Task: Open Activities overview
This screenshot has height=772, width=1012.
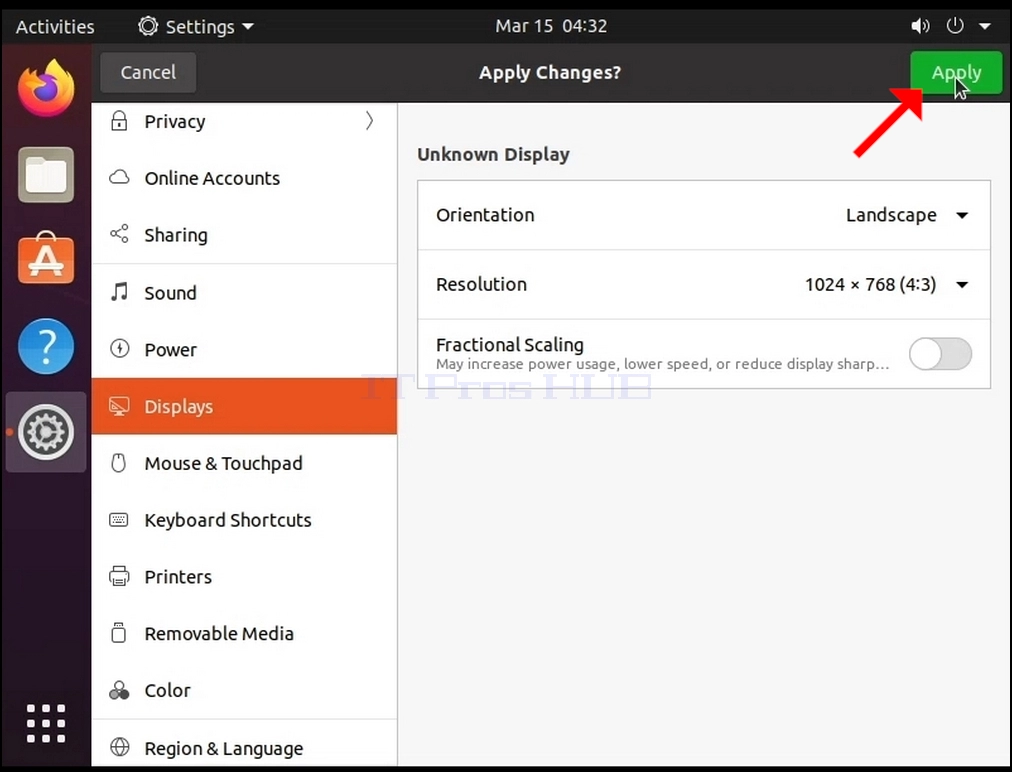Action: click(x=55, y=26)
